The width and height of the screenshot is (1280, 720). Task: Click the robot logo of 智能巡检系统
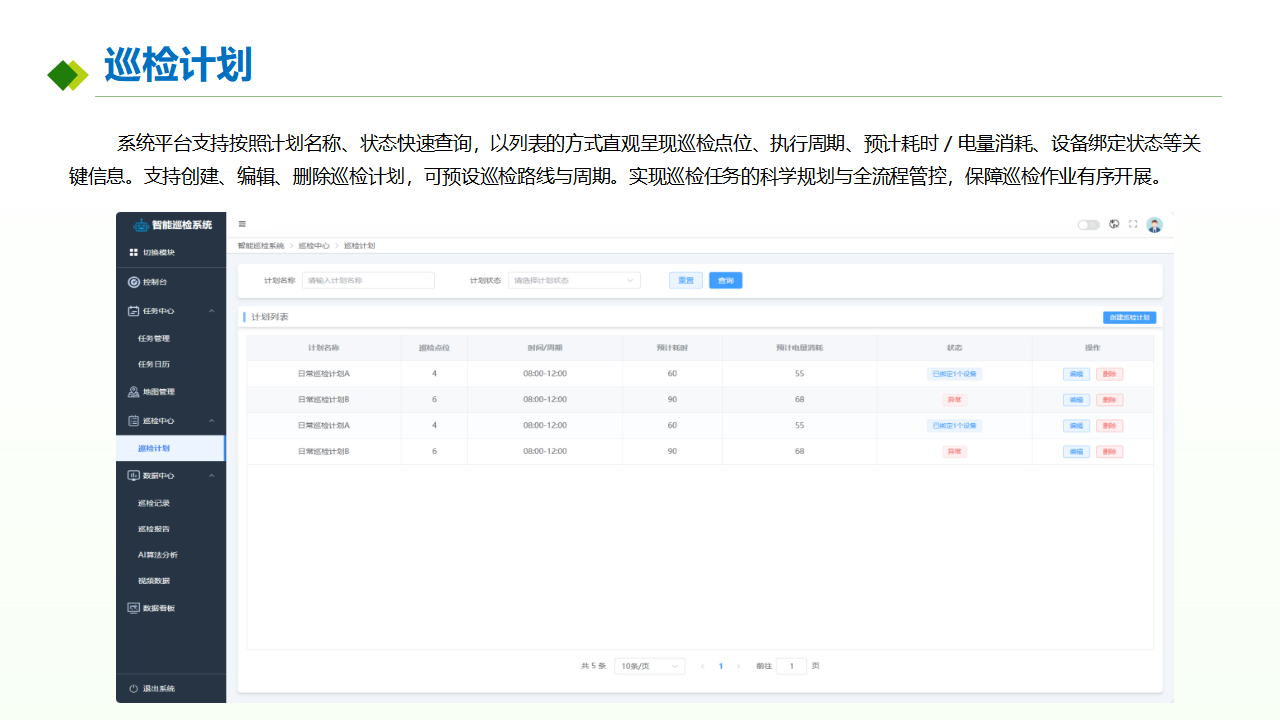(x=141, y=225)
